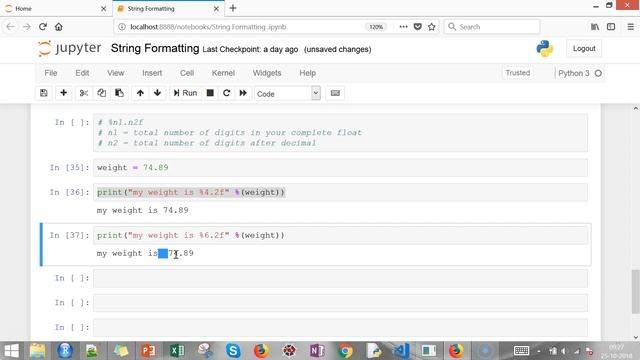Click the Trusted notebook indicator
This screenshot has width=640, height=360.
tap(518, 73)
